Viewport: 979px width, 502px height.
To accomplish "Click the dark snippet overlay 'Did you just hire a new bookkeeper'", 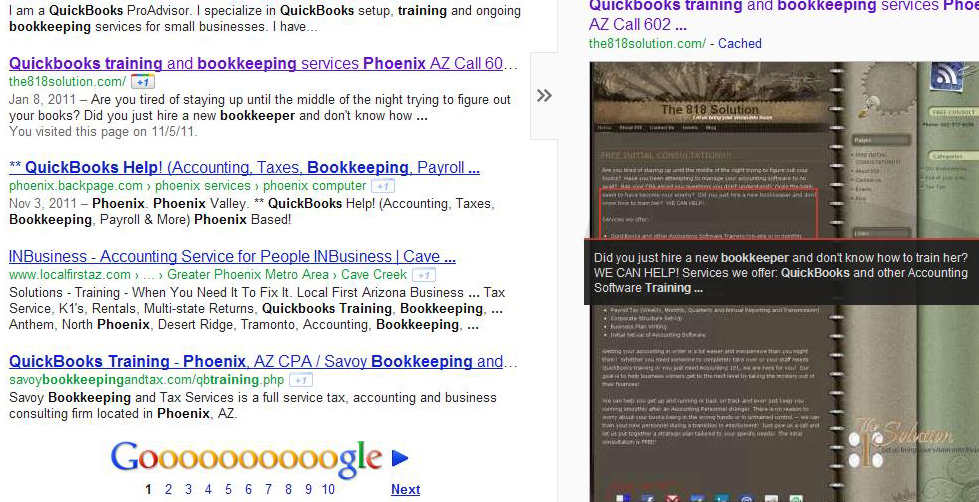I will pyautogui.click(x=781, y=272).
